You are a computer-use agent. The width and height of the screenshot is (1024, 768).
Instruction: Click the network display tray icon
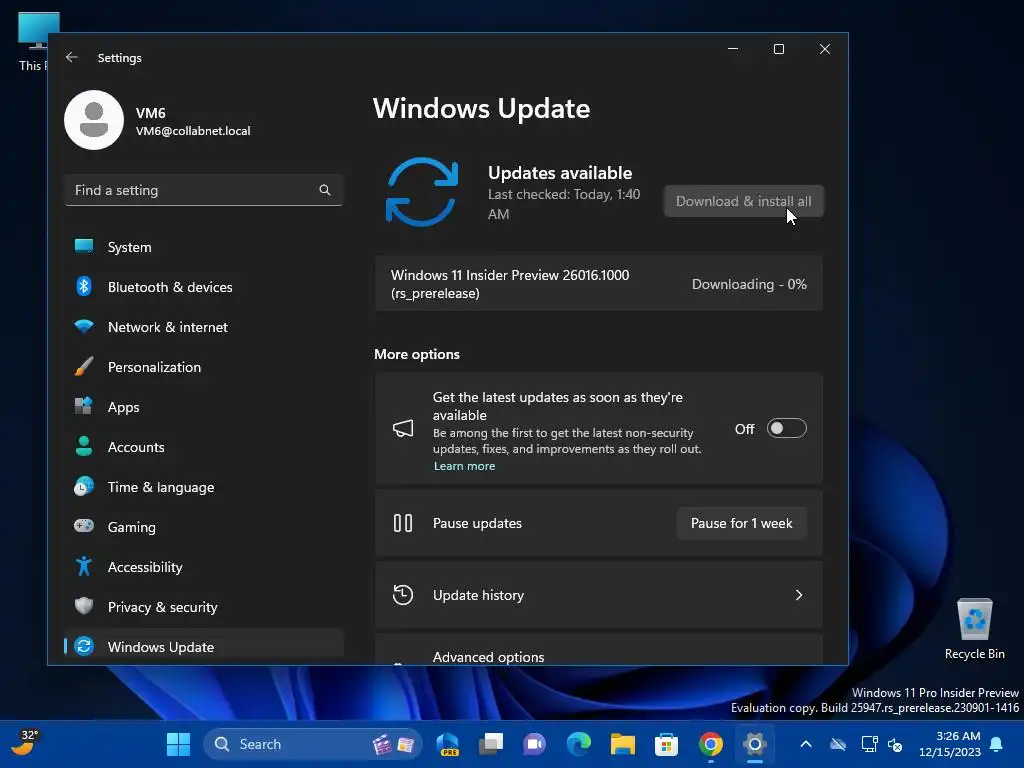pyautogui.click(x=869, y=744)
